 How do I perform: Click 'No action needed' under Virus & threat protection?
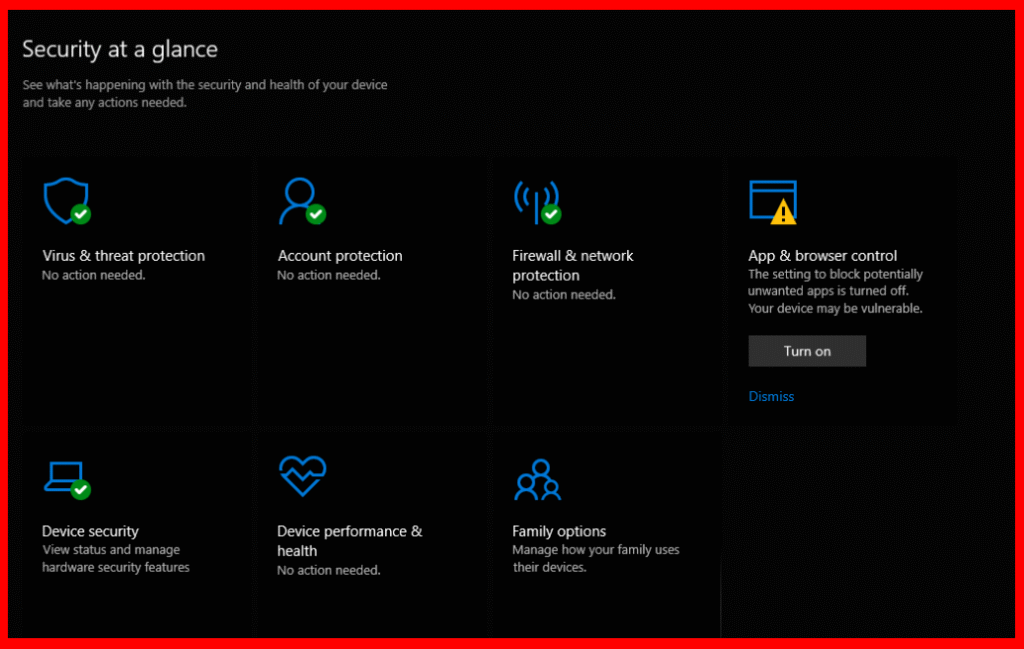(93, 276)
